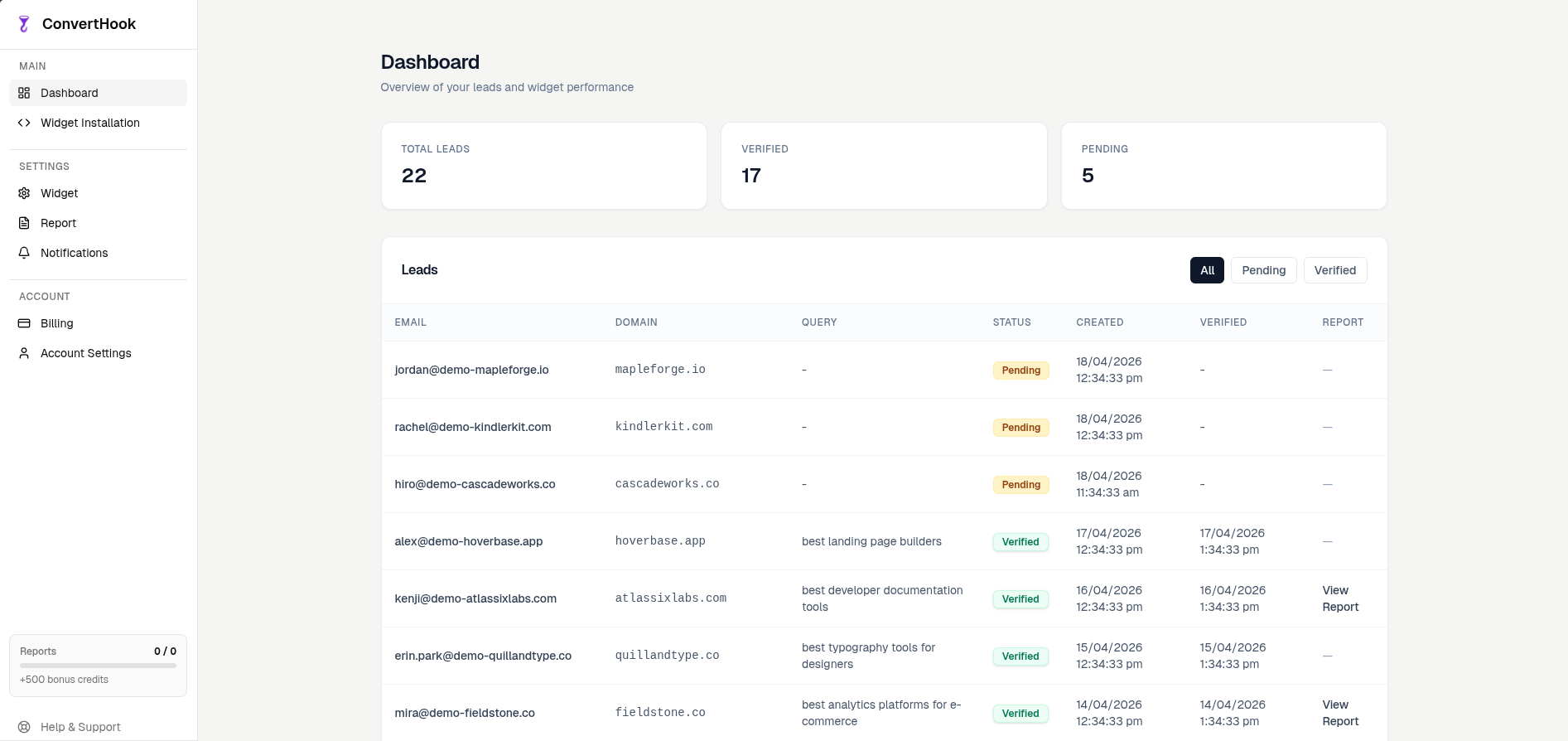
Task: Filter leads by Verified
Action: point(1335,270)
